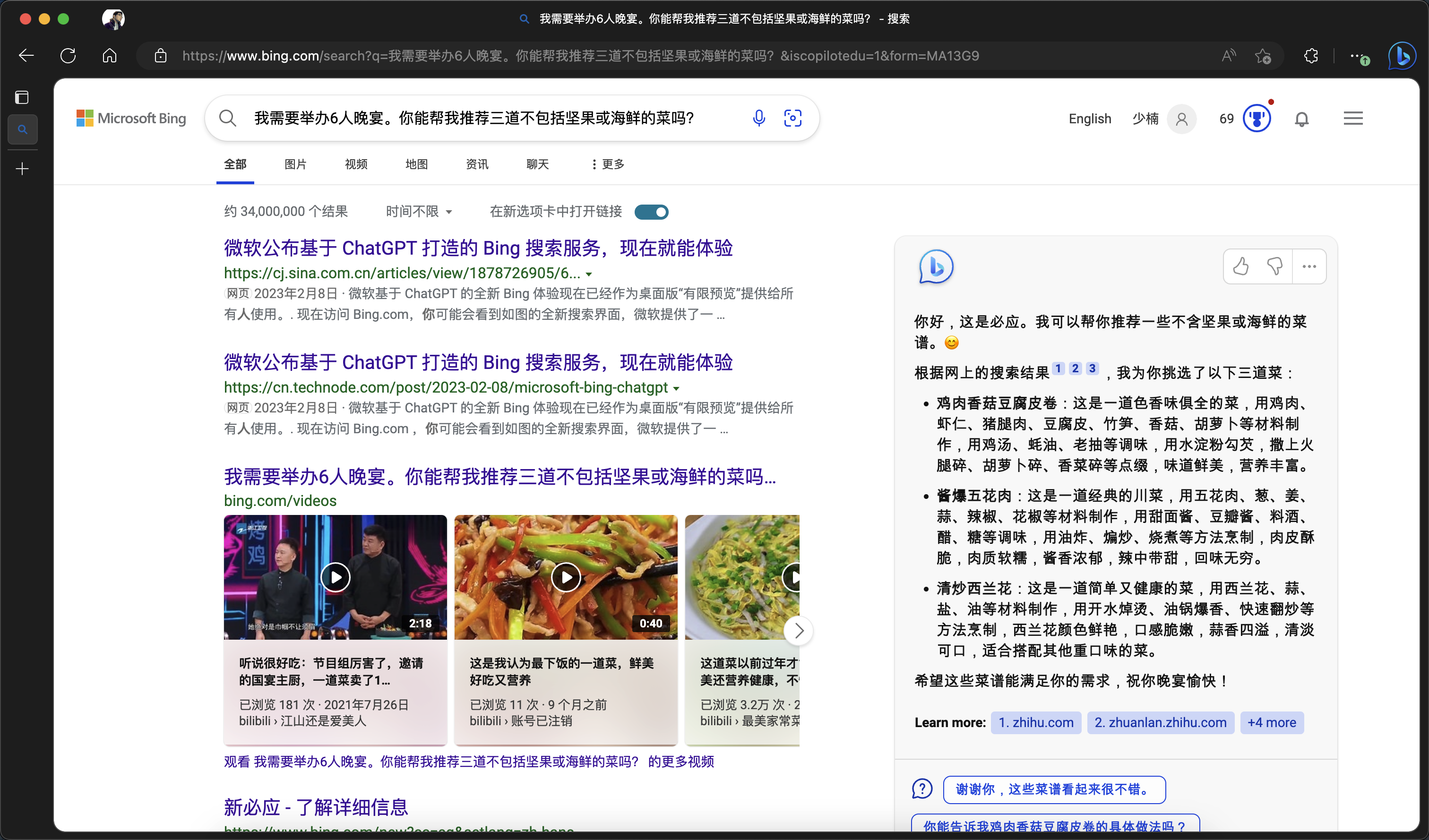Open browser extensions menu
Screen dimensions: 1429x840
[x=1311, y=56]
